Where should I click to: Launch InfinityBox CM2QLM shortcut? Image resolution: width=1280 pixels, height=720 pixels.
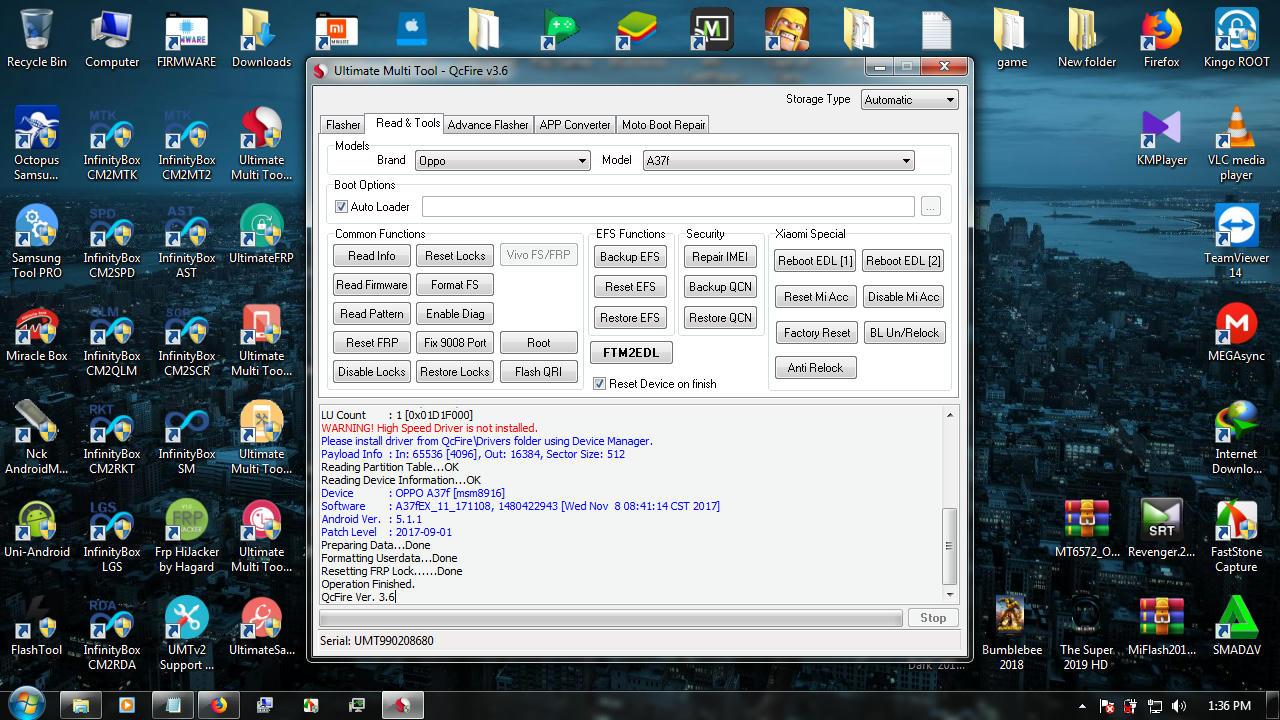point(112,340)
